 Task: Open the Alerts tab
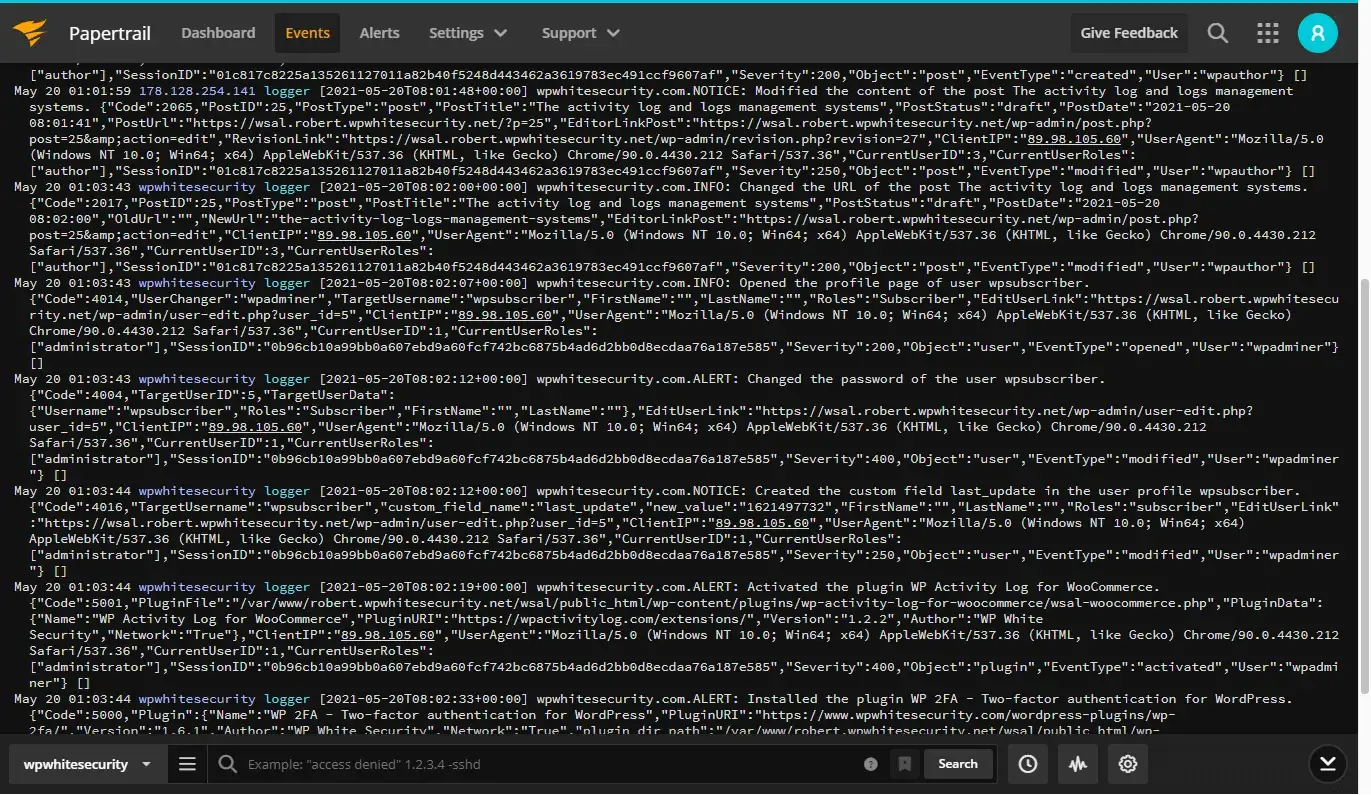(x=379, y=33)
